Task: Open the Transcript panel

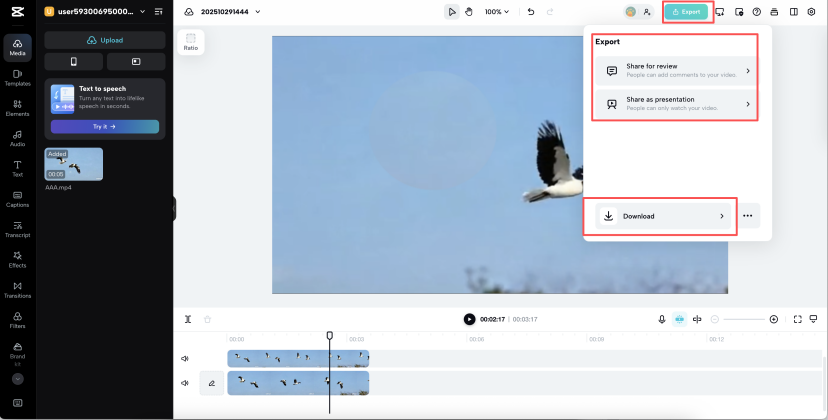Action: tap(17, 229)
